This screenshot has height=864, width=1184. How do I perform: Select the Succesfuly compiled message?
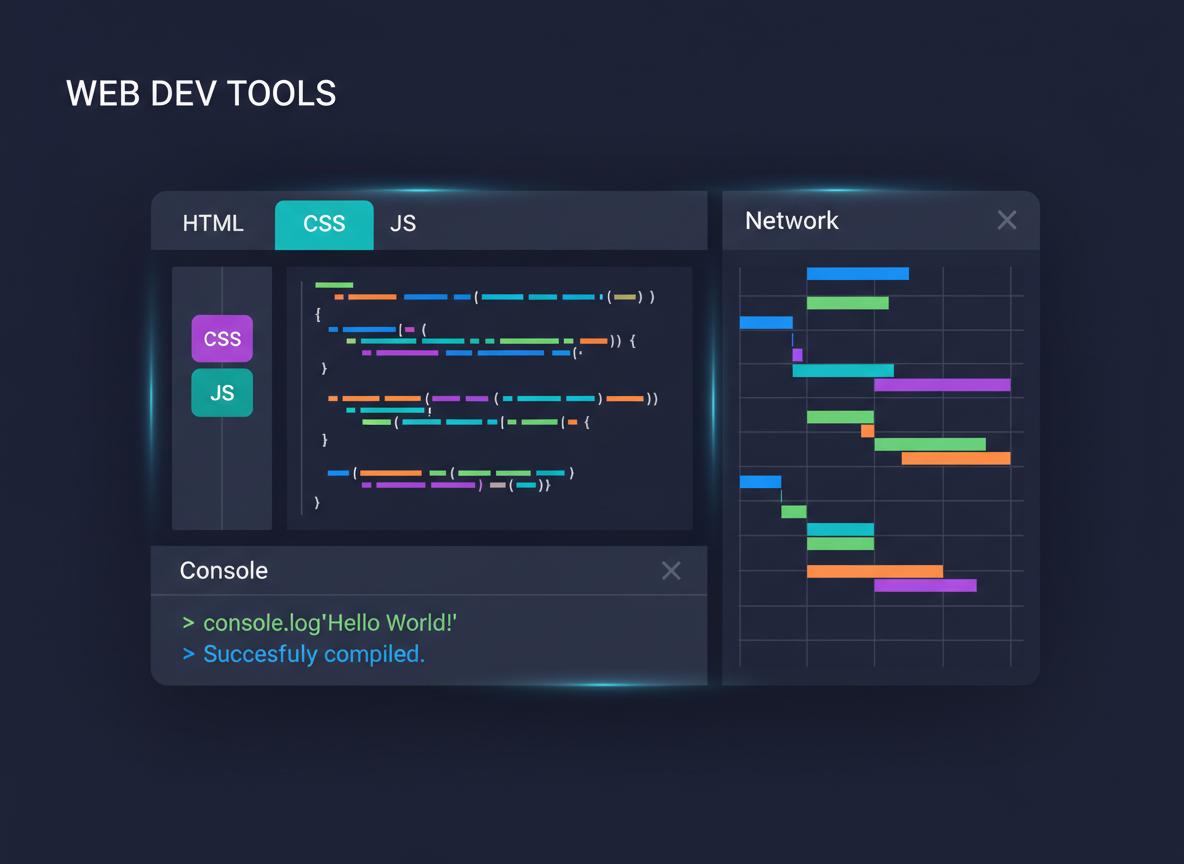point(313,654)
